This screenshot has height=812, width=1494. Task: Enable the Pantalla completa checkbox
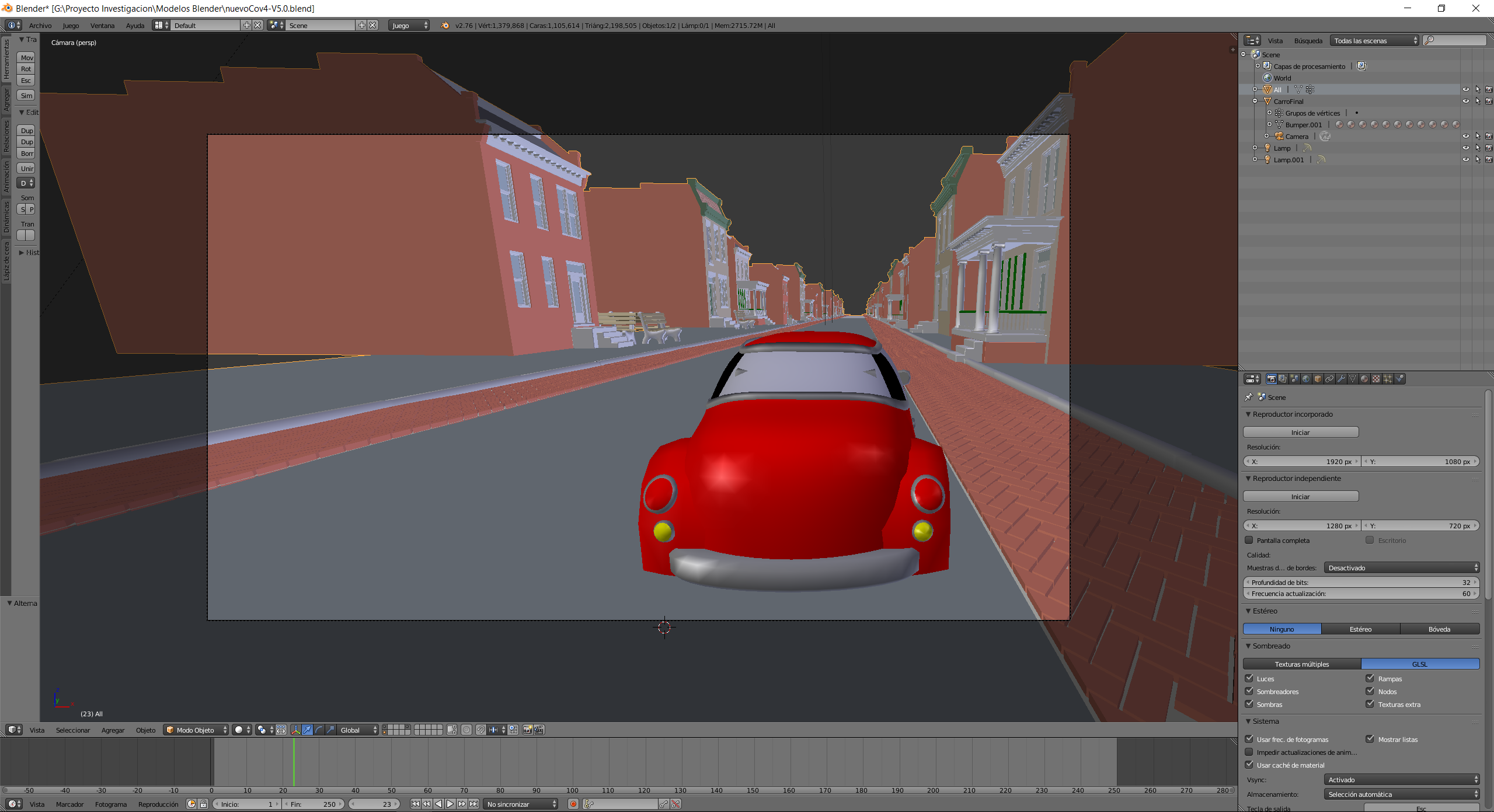[x=1249, y=541]
